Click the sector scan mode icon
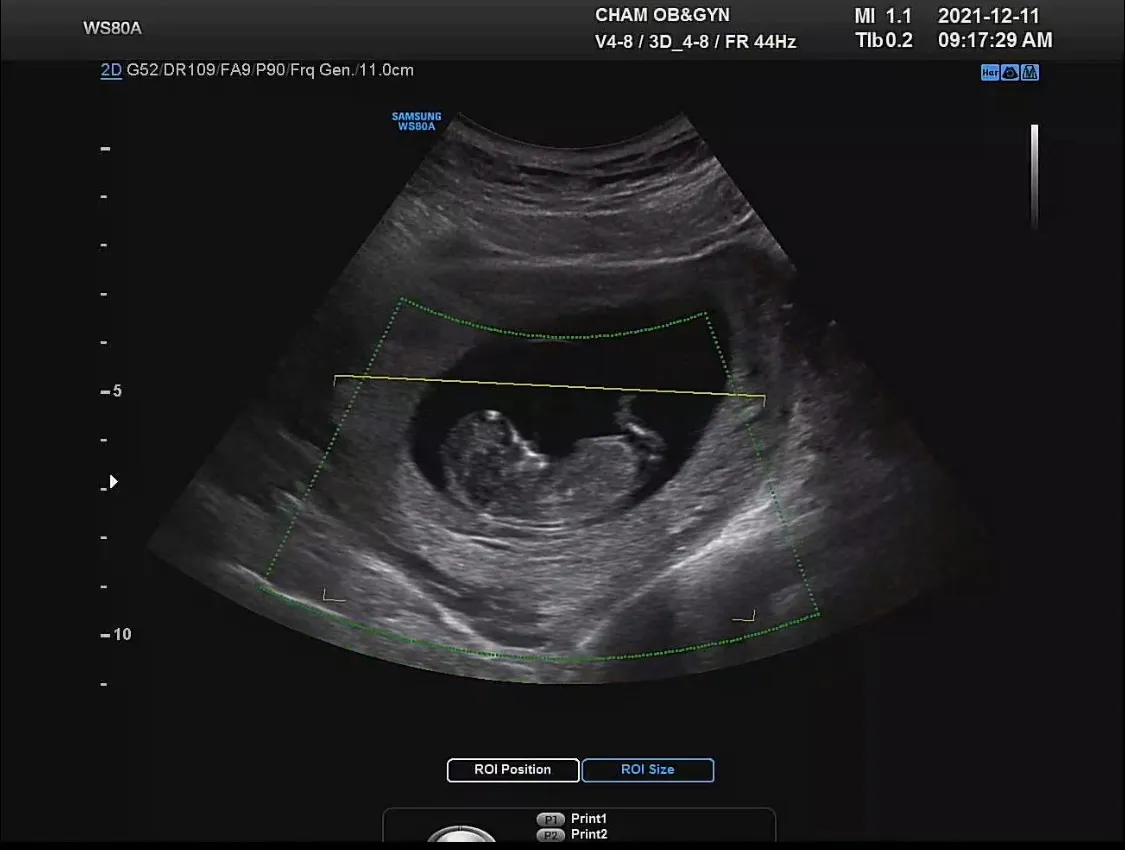This screenshot has width=1125, height=850. [1009, 72]
